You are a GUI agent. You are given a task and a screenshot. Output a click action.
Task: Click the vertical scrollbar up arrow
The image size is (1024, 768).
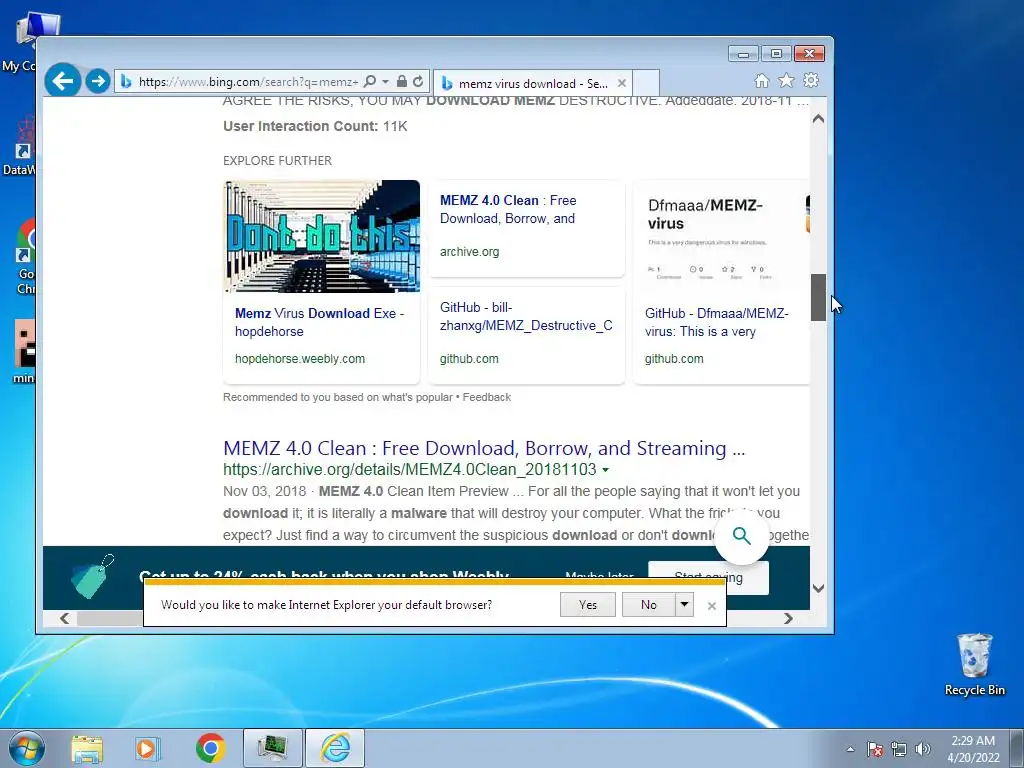pos(818,120)
